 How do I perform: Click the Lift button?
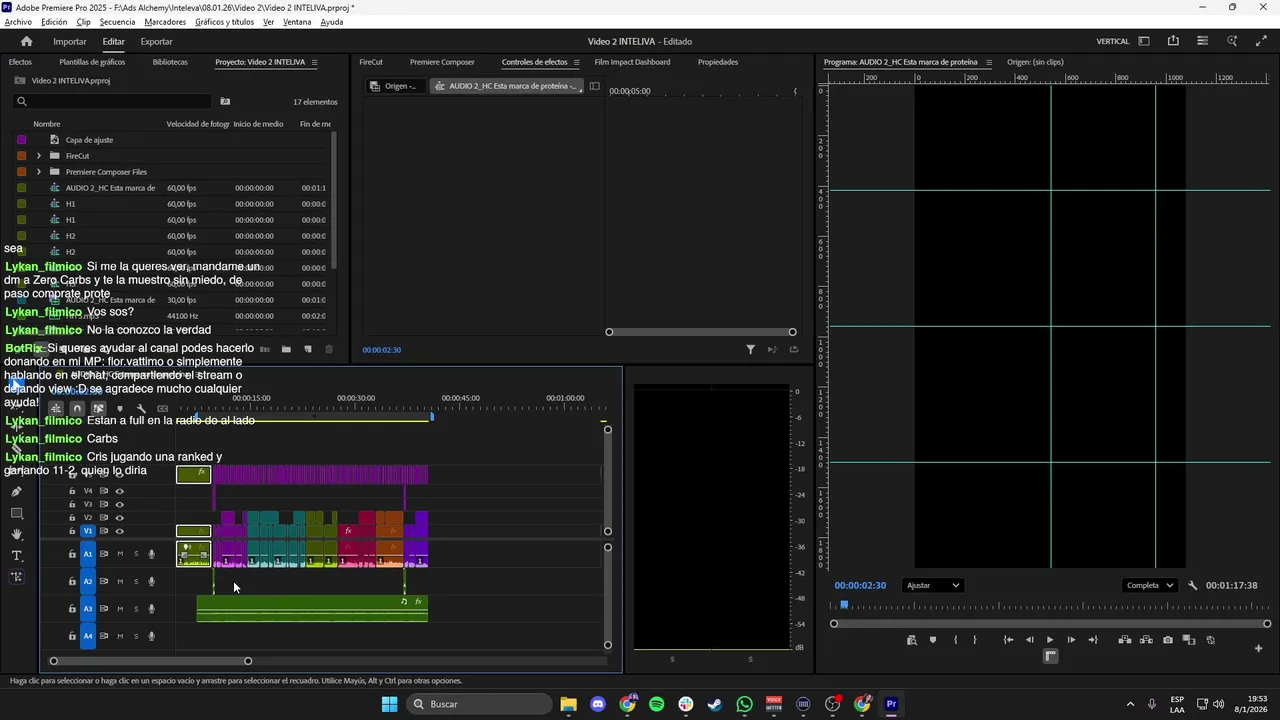[1125, 640]
